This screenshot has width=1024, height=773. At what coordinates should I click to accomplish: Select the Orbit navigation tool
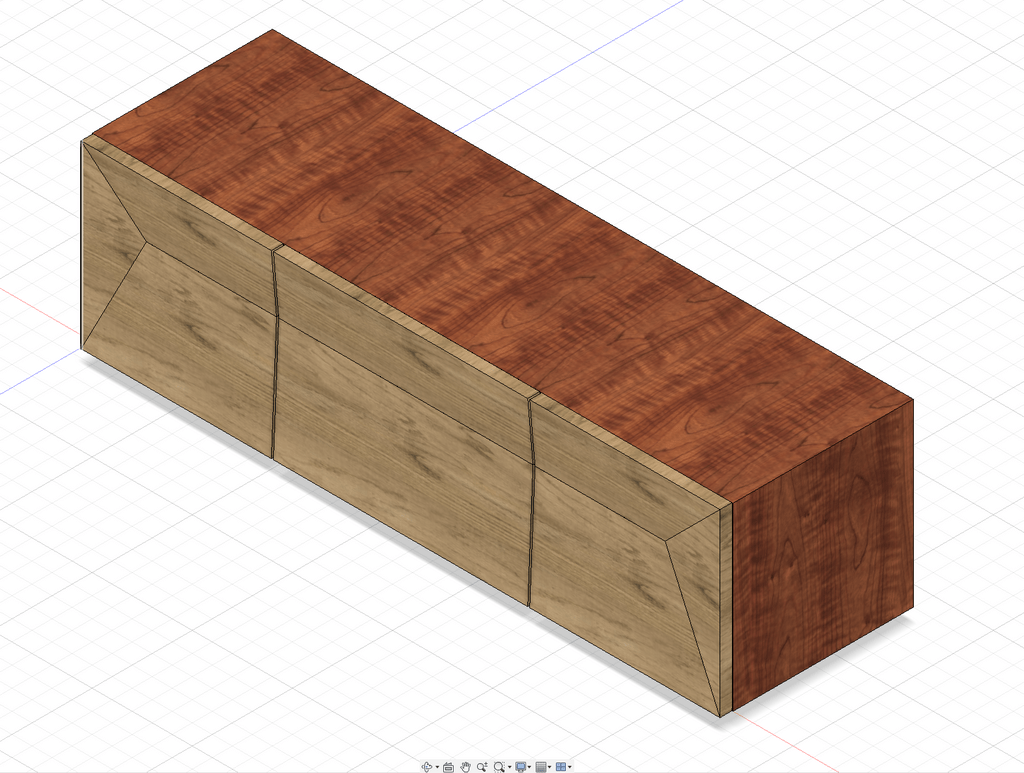click(426, 767)
